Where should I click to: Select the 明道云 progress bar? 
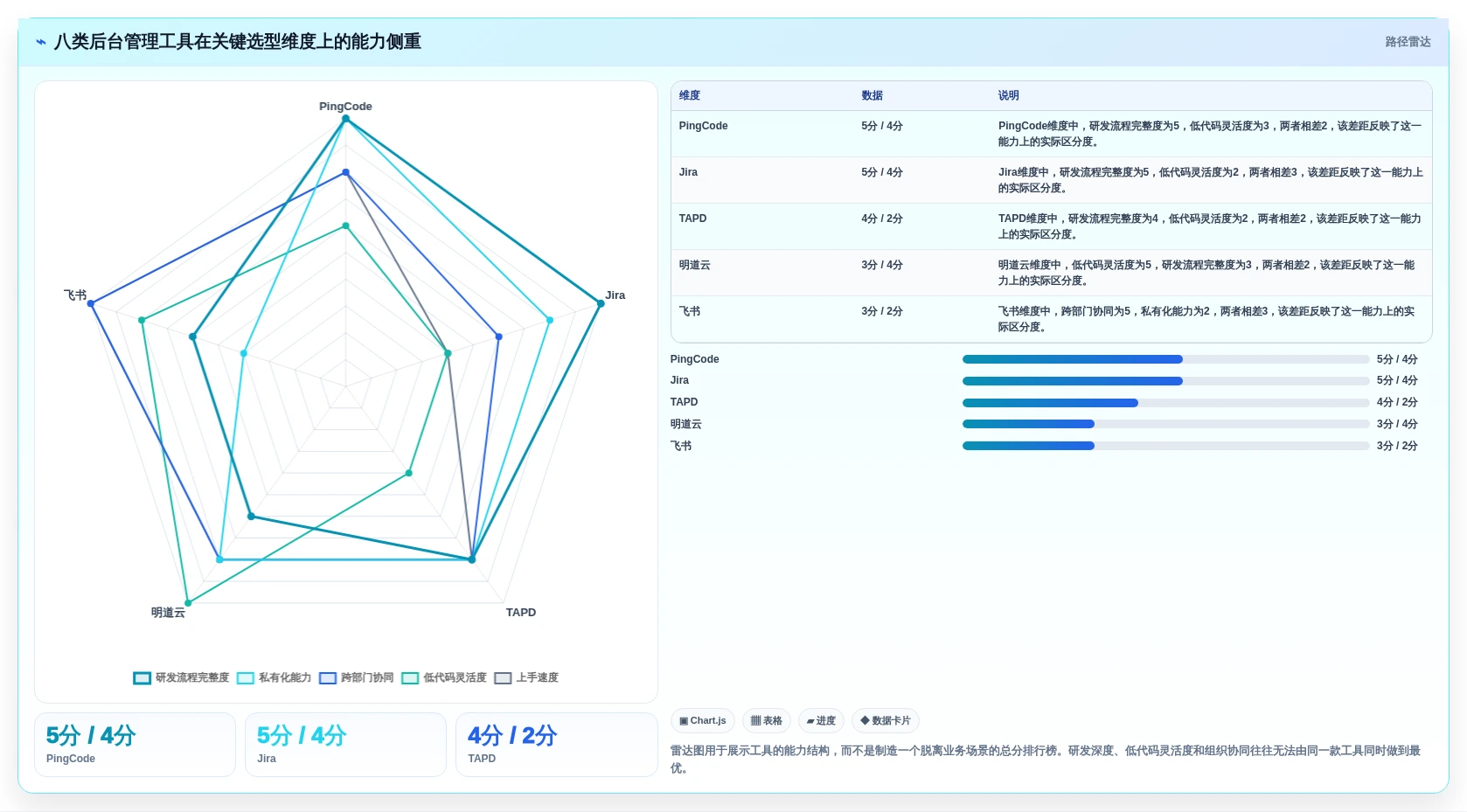point(1165,424)
